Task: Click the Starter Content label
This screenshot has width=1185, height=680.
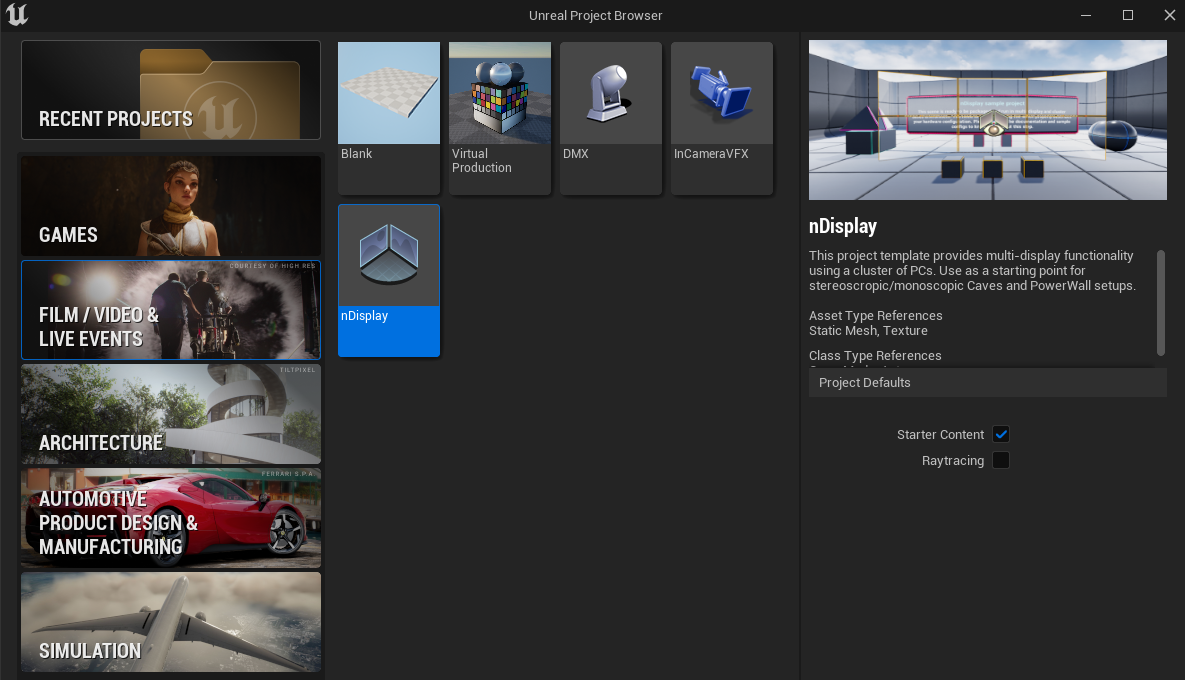Action: 940,434
